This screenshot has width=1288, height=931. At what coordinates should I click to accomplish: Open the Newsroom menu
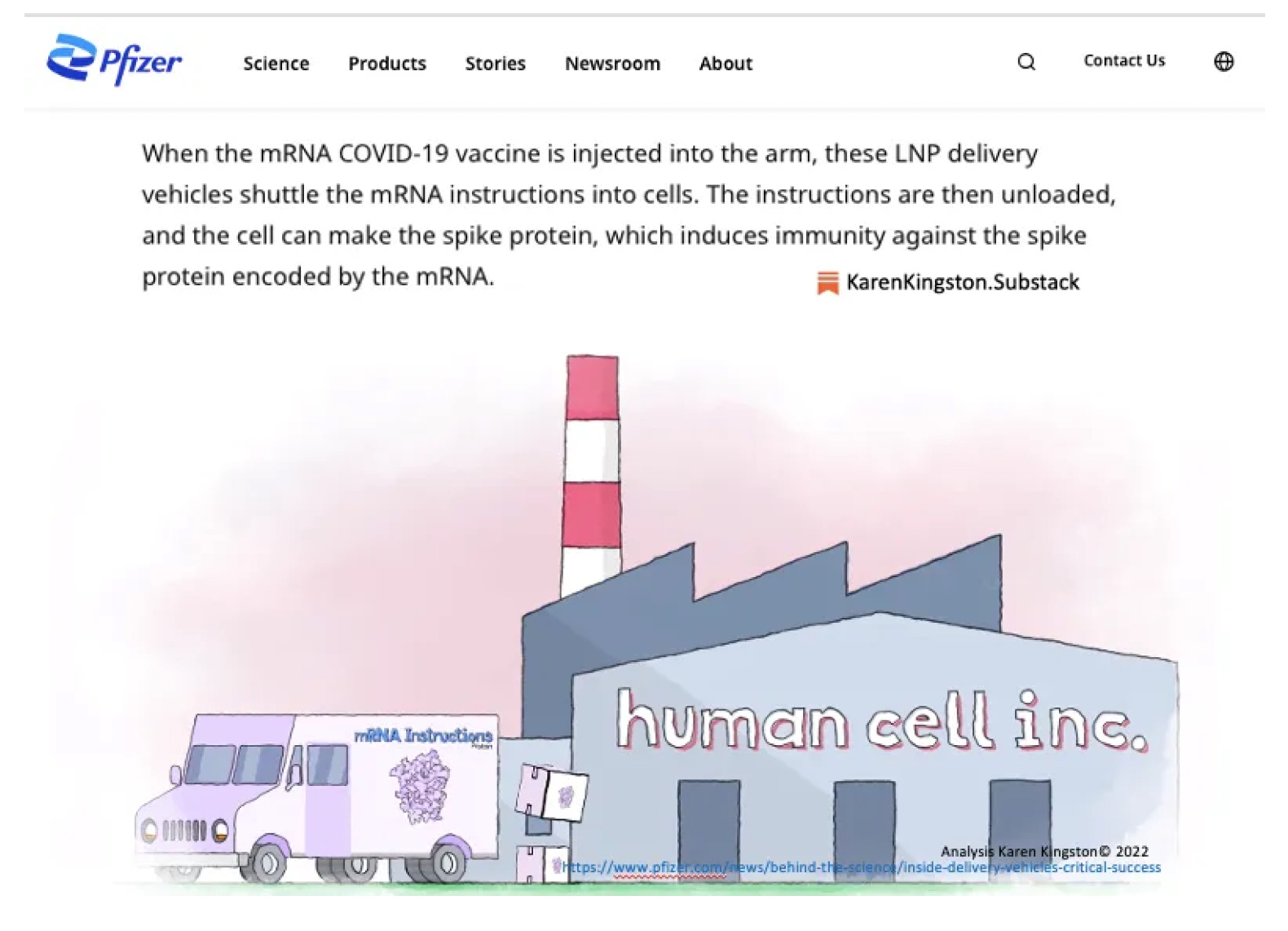point(613,64)
